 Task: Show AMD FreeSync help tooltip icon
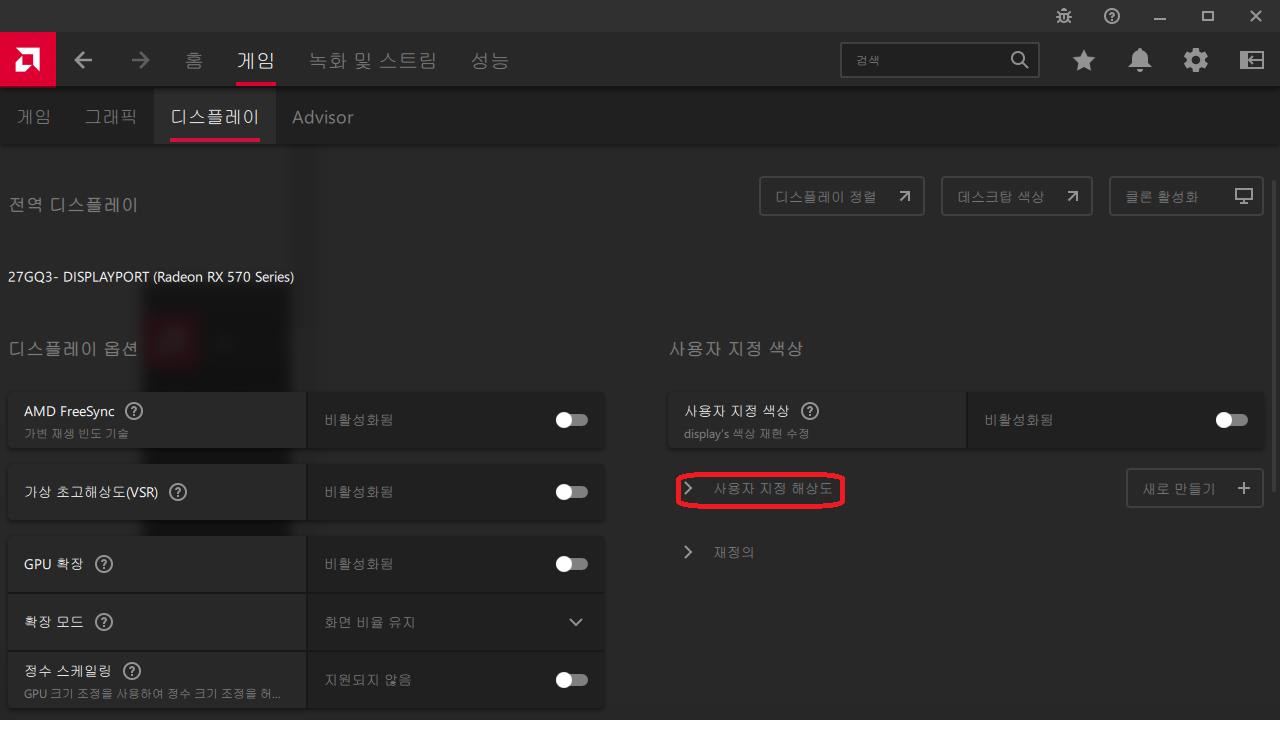[x=134, y=411]
